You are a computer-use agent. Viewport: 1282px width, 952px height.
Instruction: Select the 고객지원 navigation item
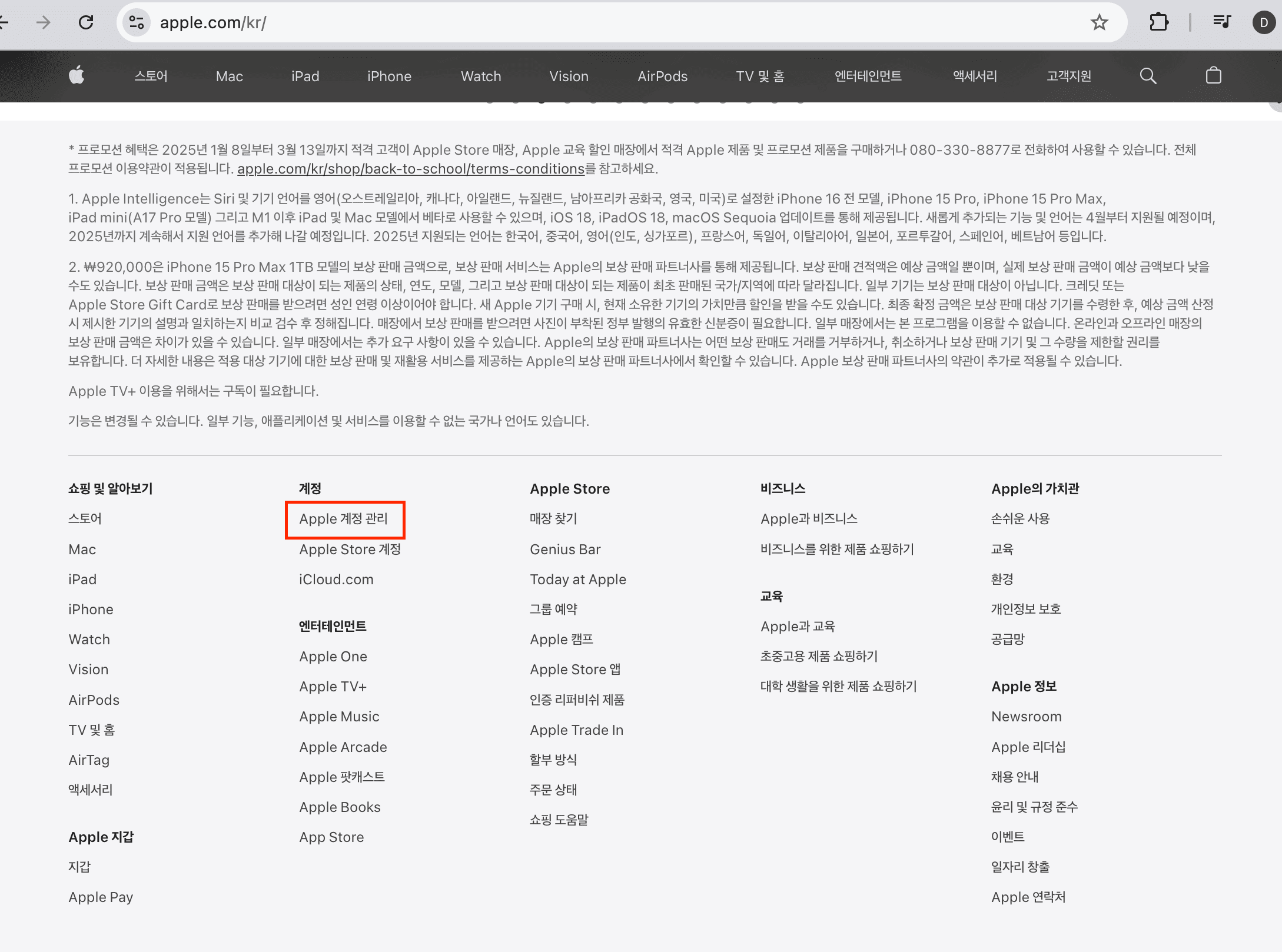click(1068, 76)
